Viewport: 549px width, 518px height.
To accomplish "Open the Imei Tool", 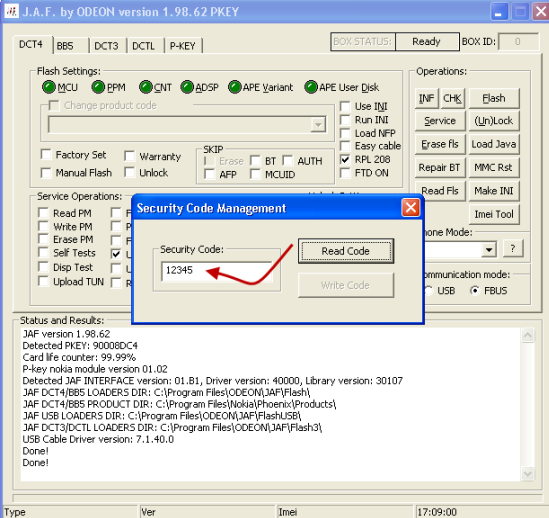I will point(494,214).
